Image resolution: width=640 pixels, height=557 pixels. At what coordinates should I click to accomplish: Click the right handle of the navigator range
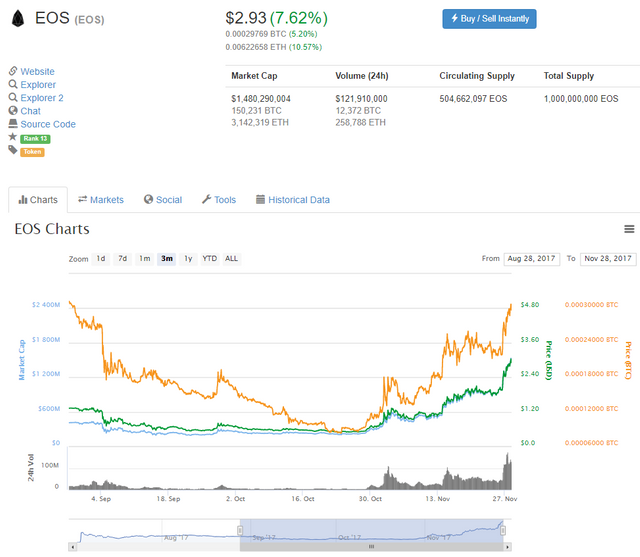503,530
